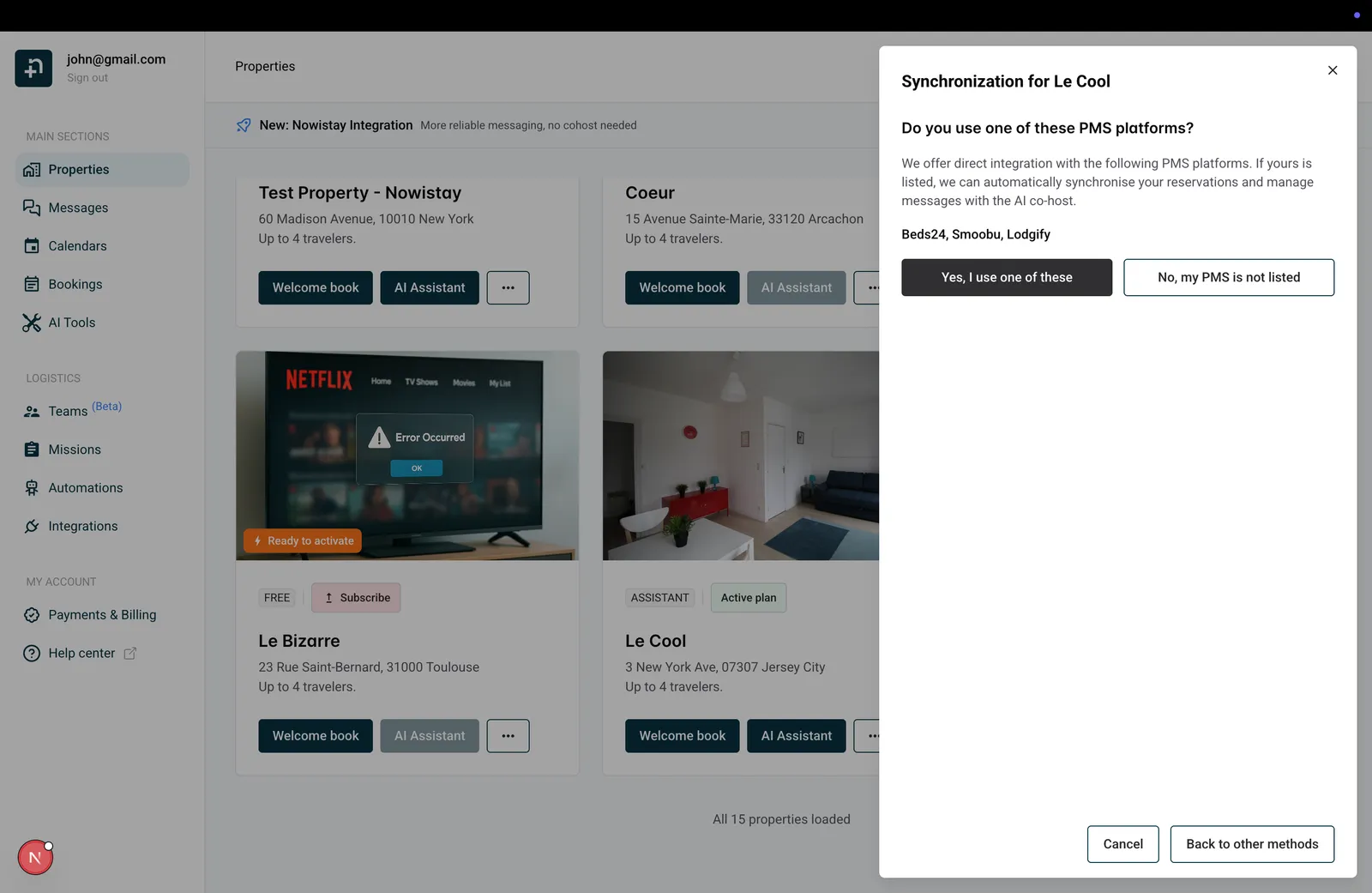
Task: Click Subscribe on Le Bizarre card
Action: [356, 598]
